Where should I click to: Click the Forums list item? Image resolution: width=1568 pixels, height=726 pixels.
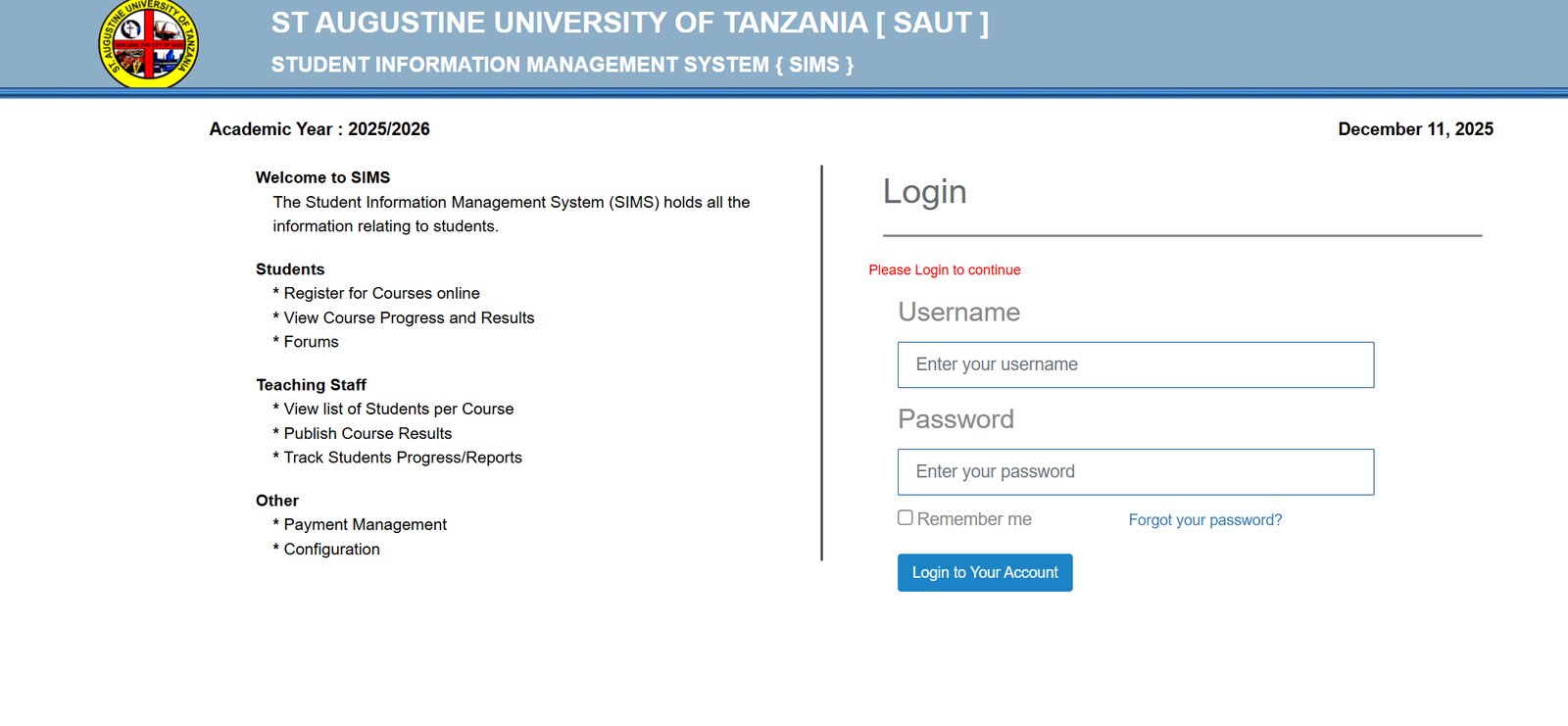coord(311,342)
